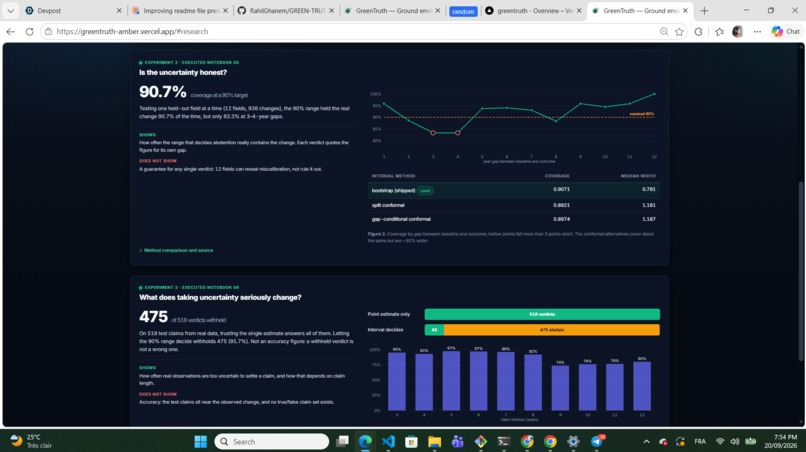Open Visual Studio Code from taskbar

pos(388,441)
